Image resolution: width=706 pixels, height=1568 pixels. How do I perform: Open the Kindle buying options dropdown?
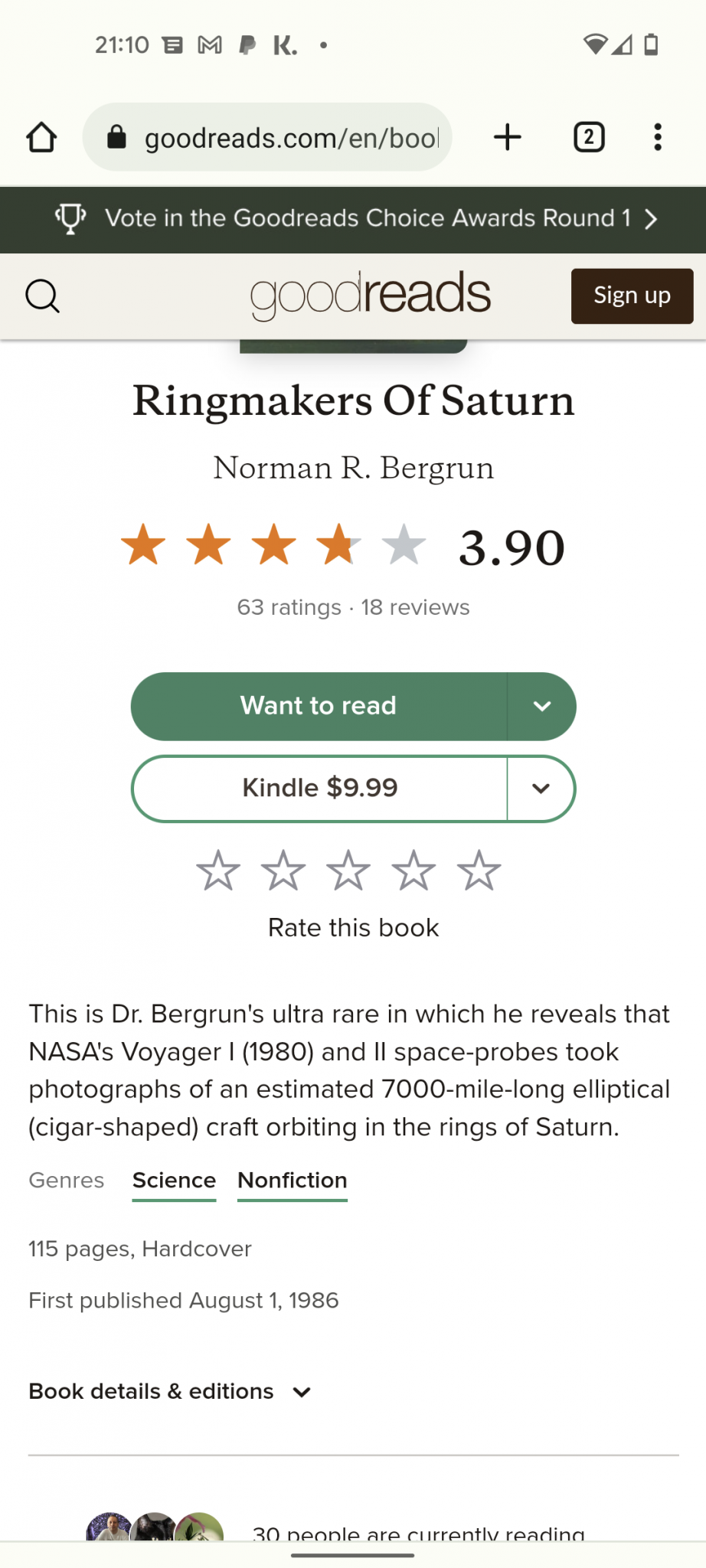pos(541,789)
